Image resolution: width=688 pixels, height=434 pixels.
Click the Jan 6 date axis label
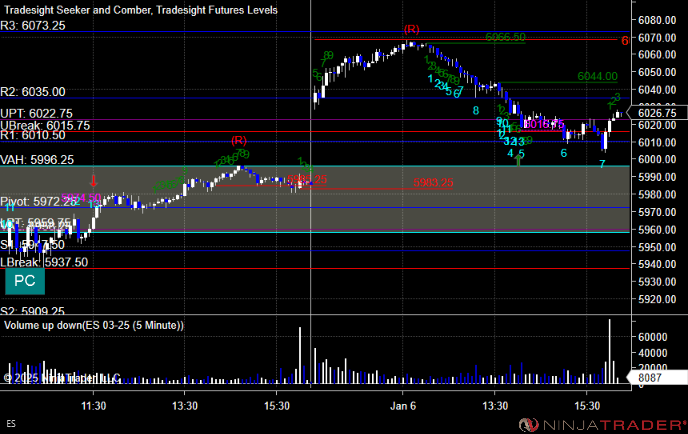(403, 406)
